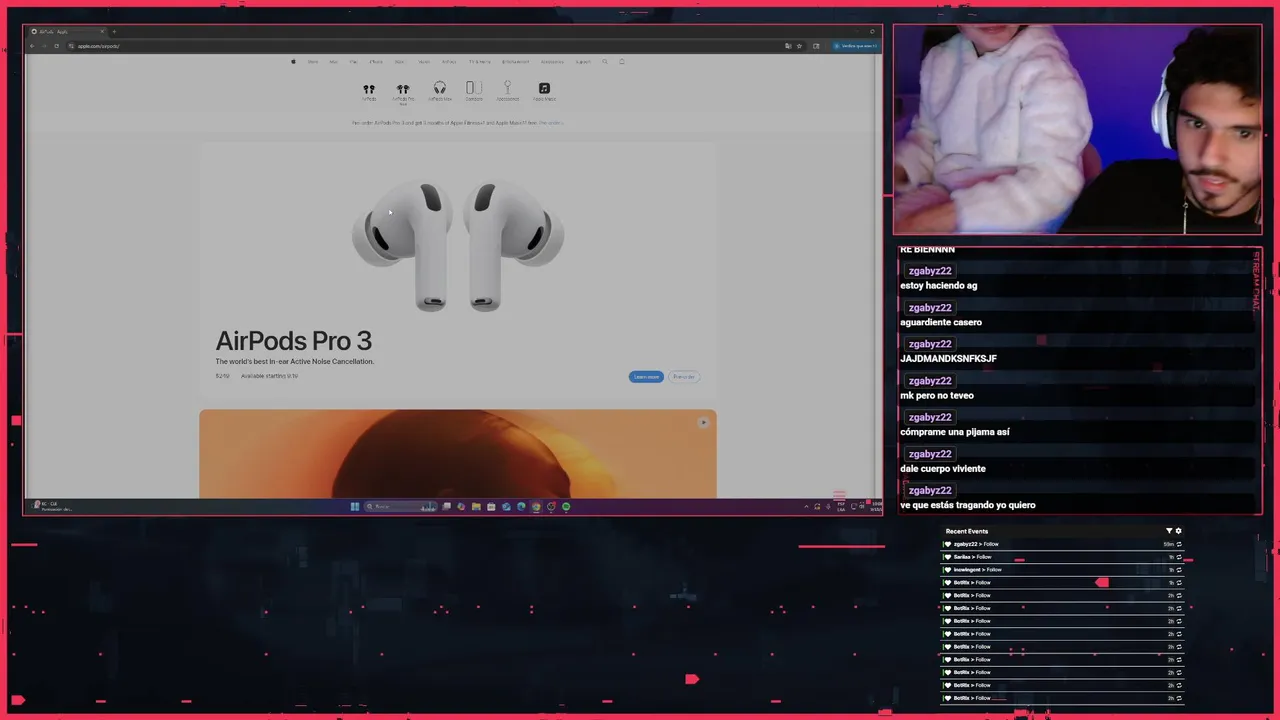Click the heart icon beside zgabyz22 follow
The height and width of the screenshot is (720, 1280).
coord(948,544)
